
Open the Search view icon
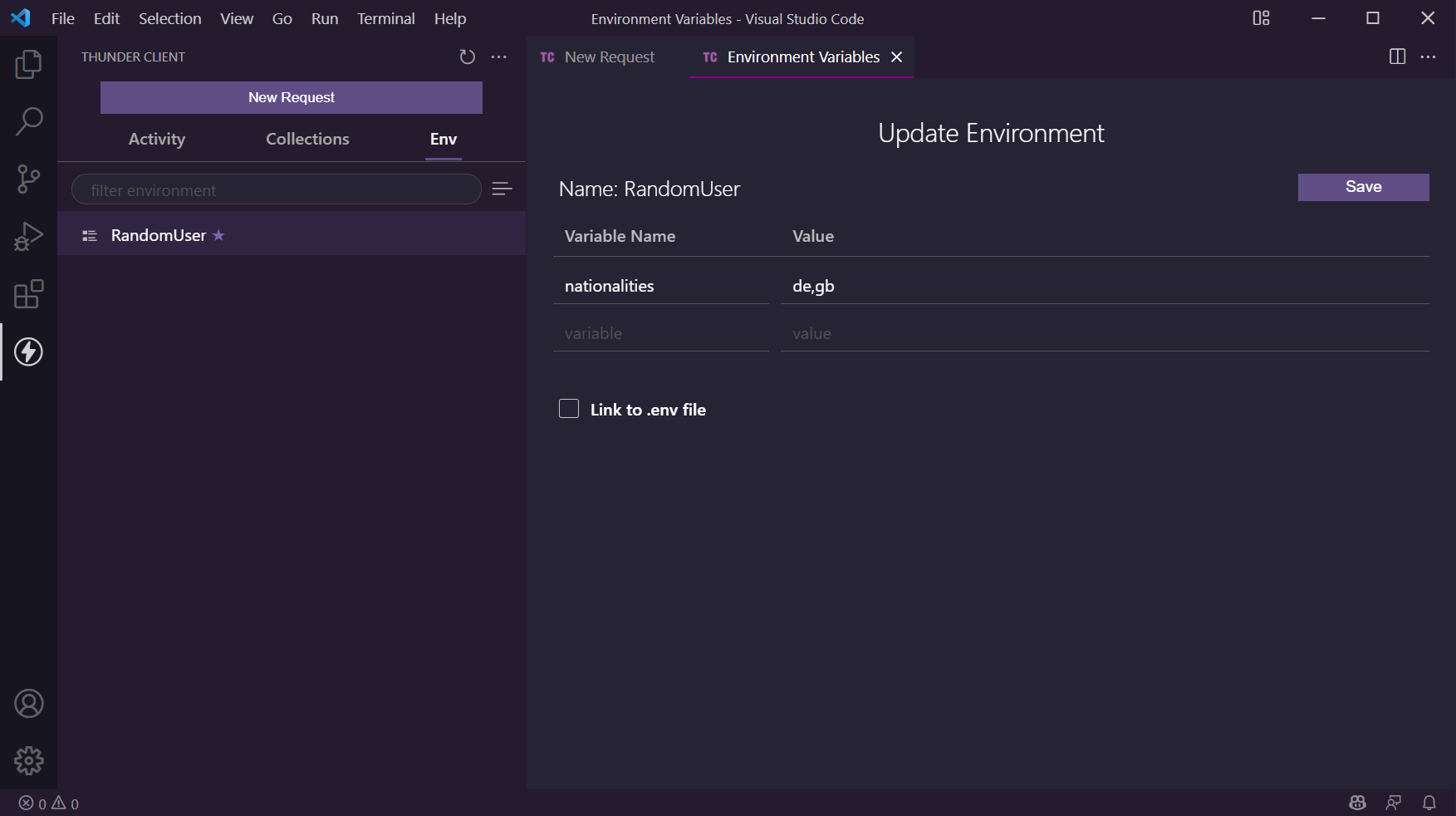pos(28,121)
